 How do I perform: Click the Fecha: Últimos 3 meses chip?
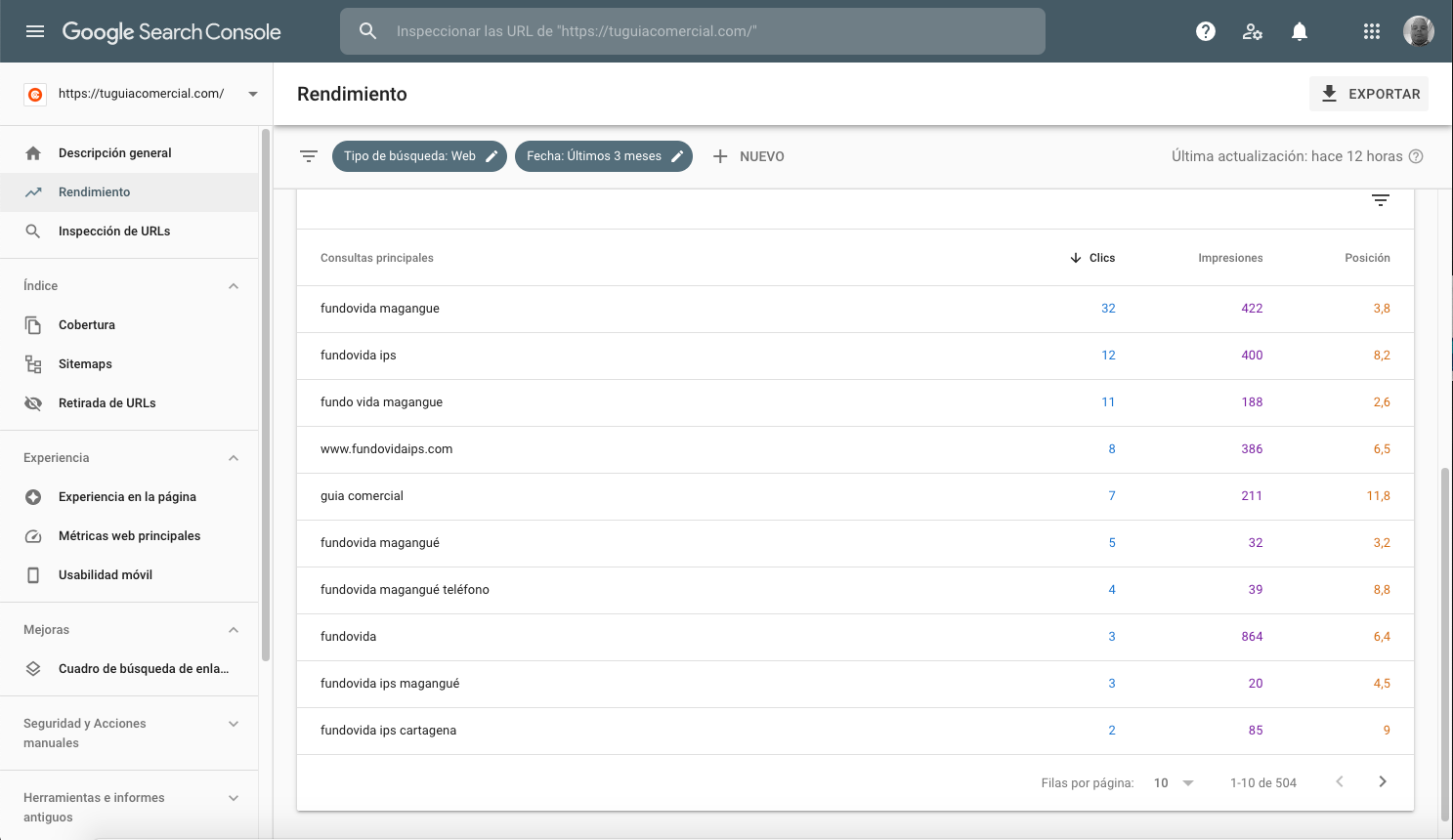[604, 156]
